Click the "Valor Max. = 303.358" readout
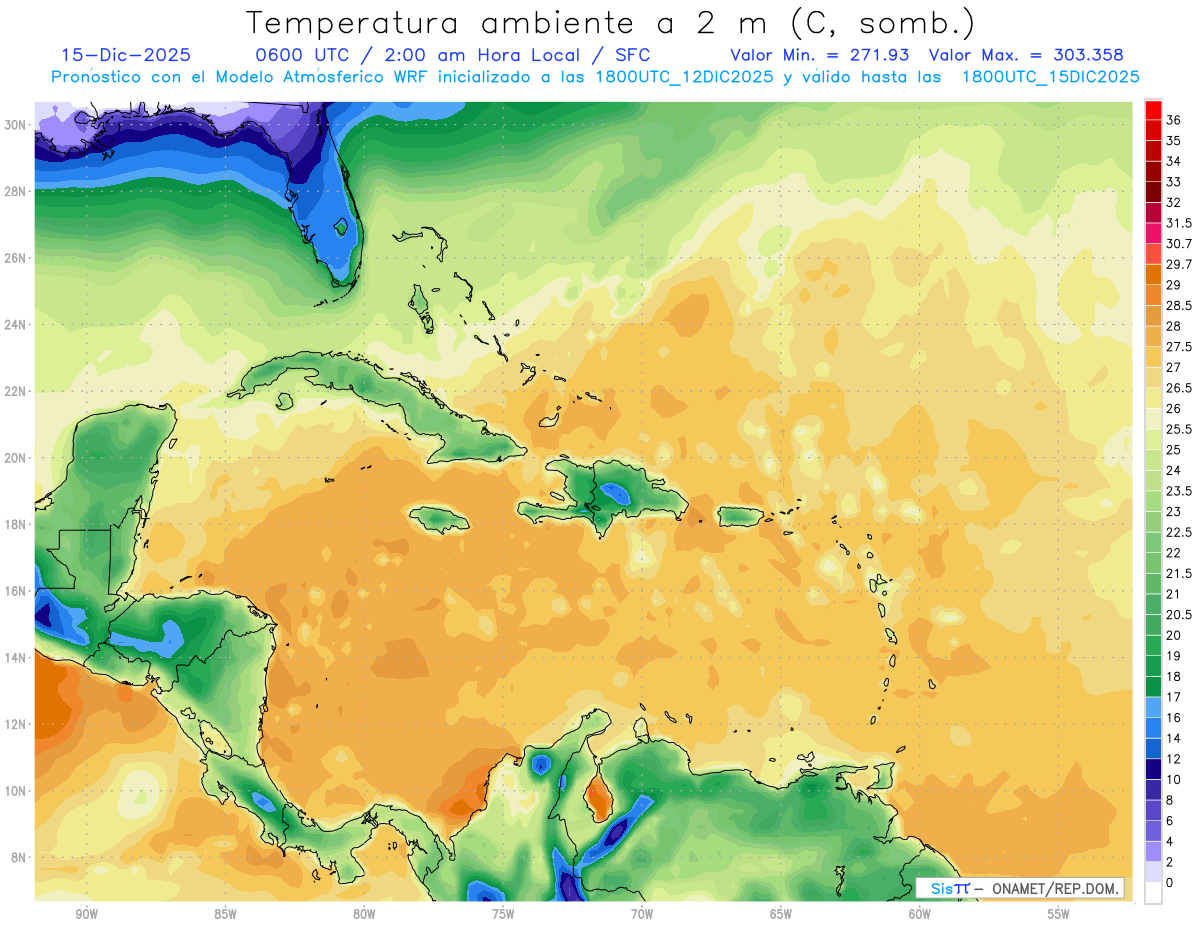Image resolution: width=1200 pixels, height=927 pixels. coord(1026,55)
